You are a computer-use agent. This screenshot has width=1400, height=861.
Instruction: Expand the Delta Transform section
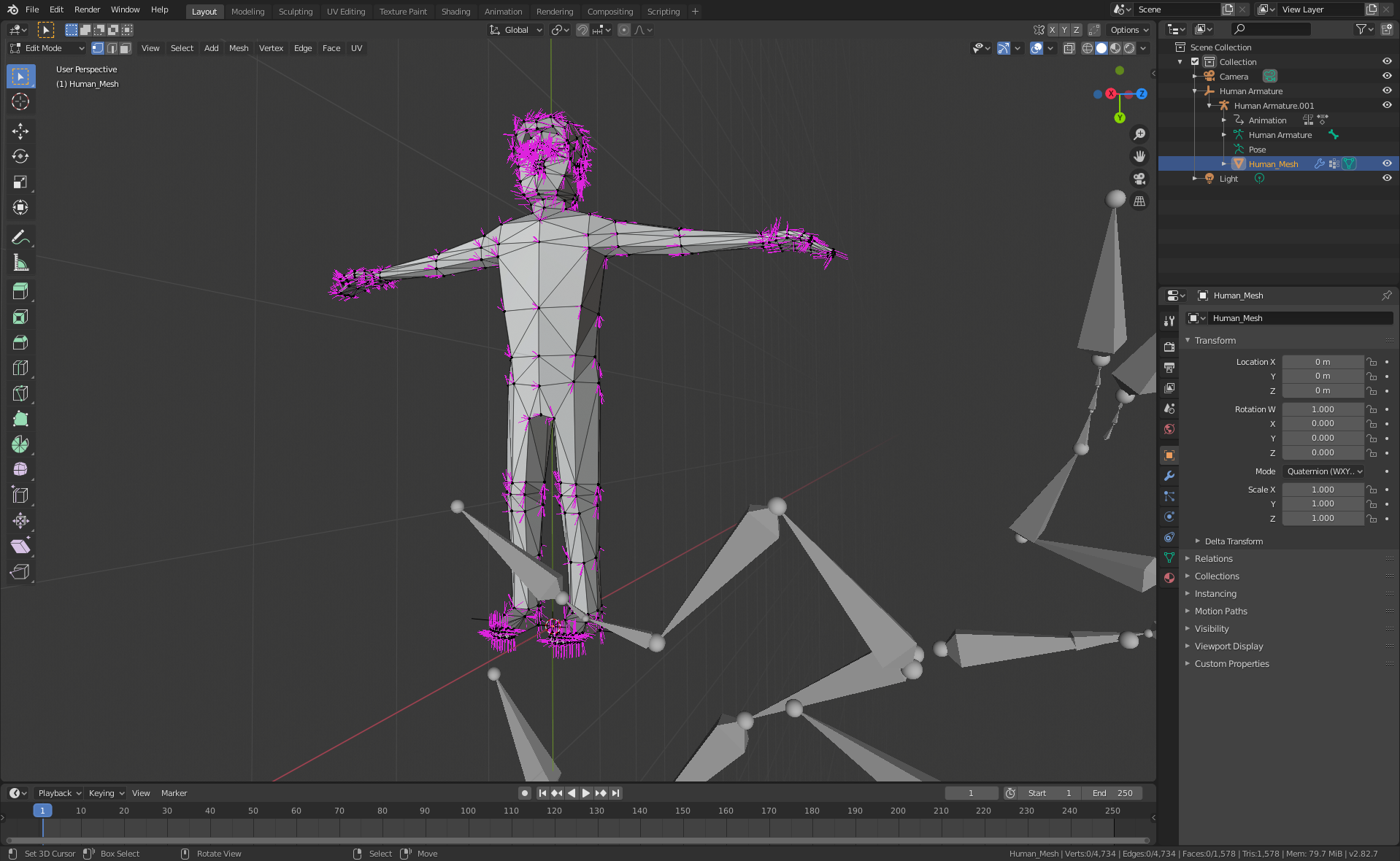1234,541
